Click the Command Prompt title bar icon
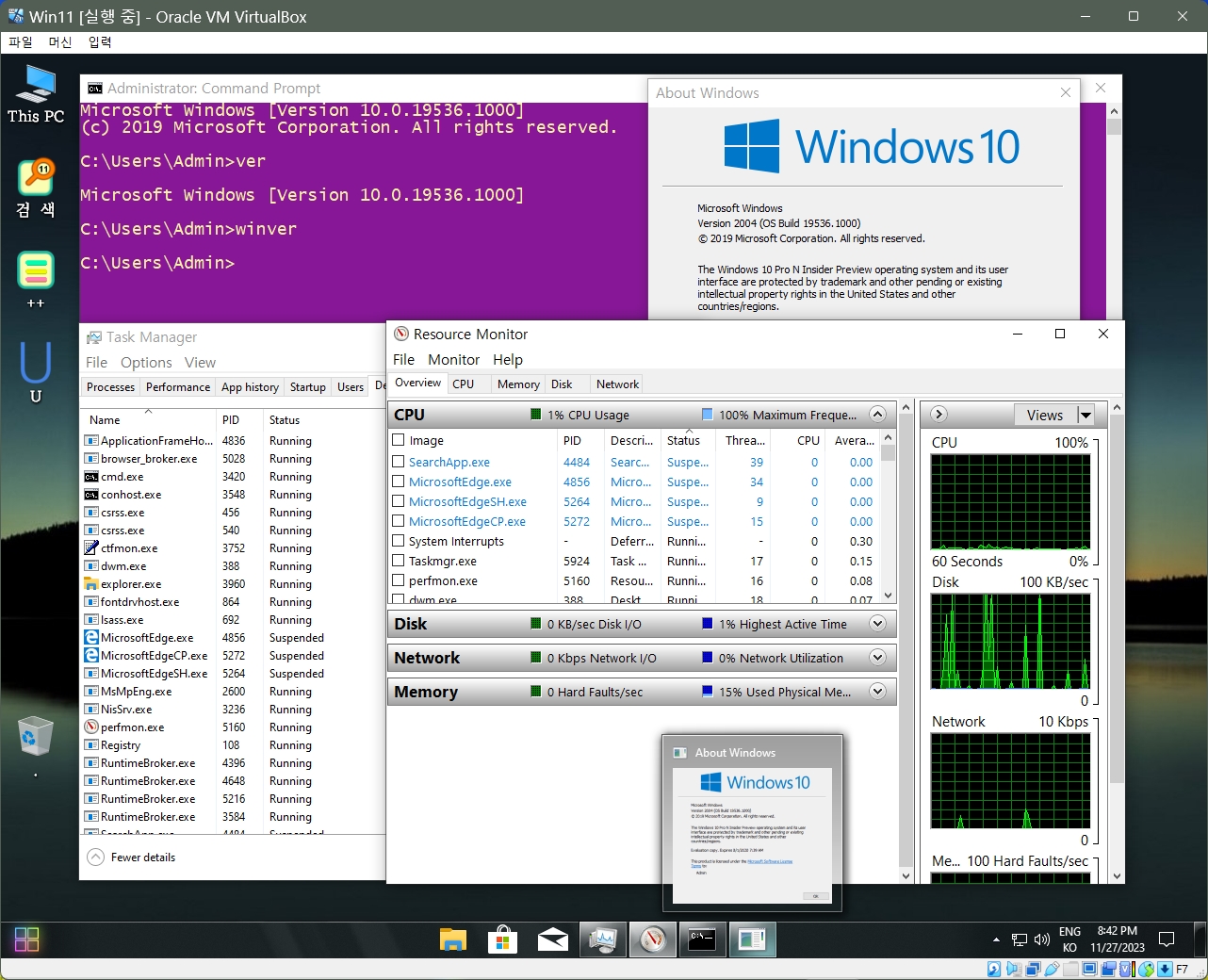Screen dimensions: 1208x980 click(x=95, y=89)
